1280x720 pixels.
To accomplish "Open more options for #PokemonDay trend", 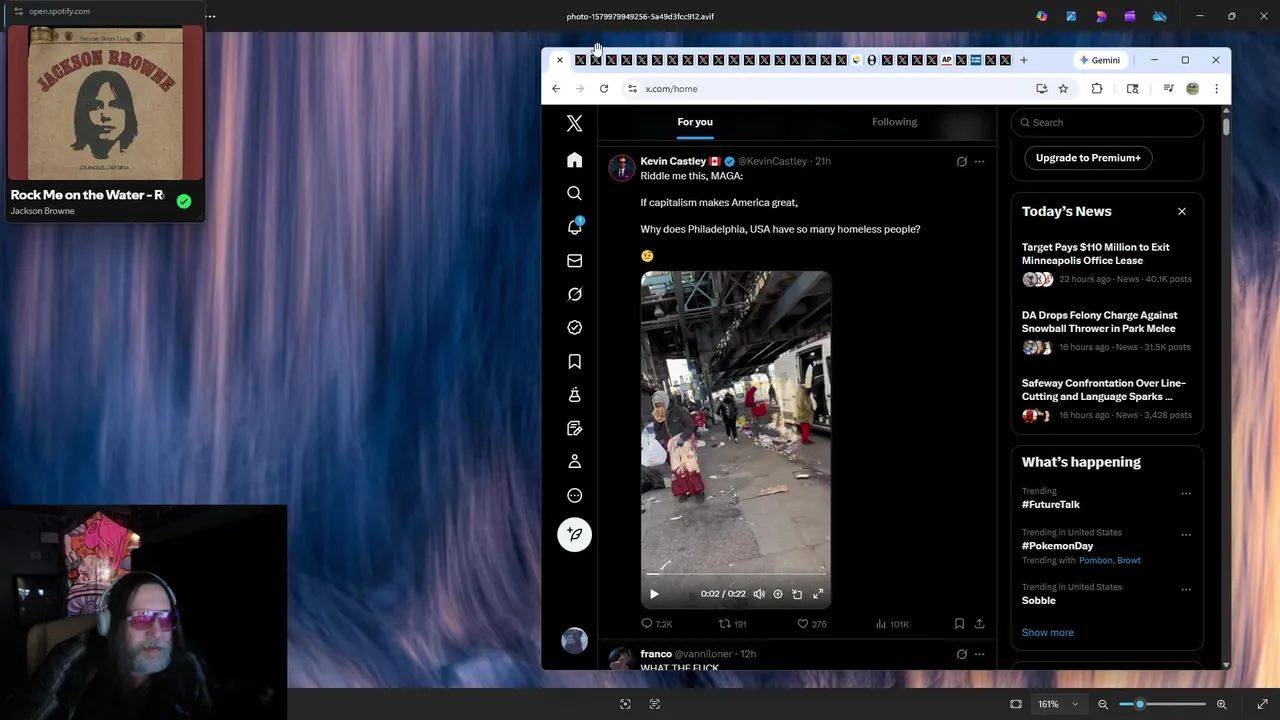I will tap(1186, 534).
